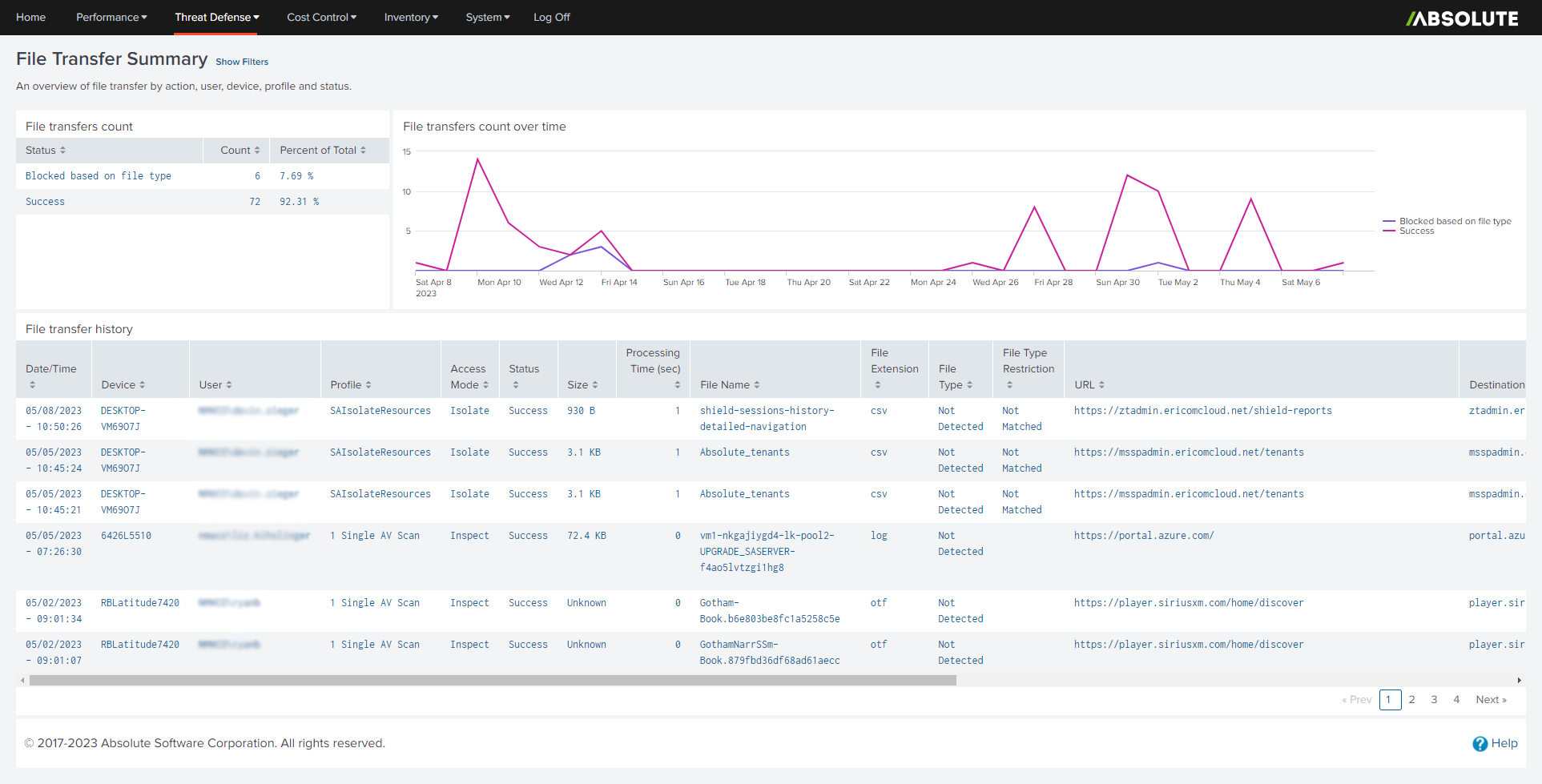Open the Performance dropdown menu
This screenshot has width=1542, height=784.
pos(111,17)
